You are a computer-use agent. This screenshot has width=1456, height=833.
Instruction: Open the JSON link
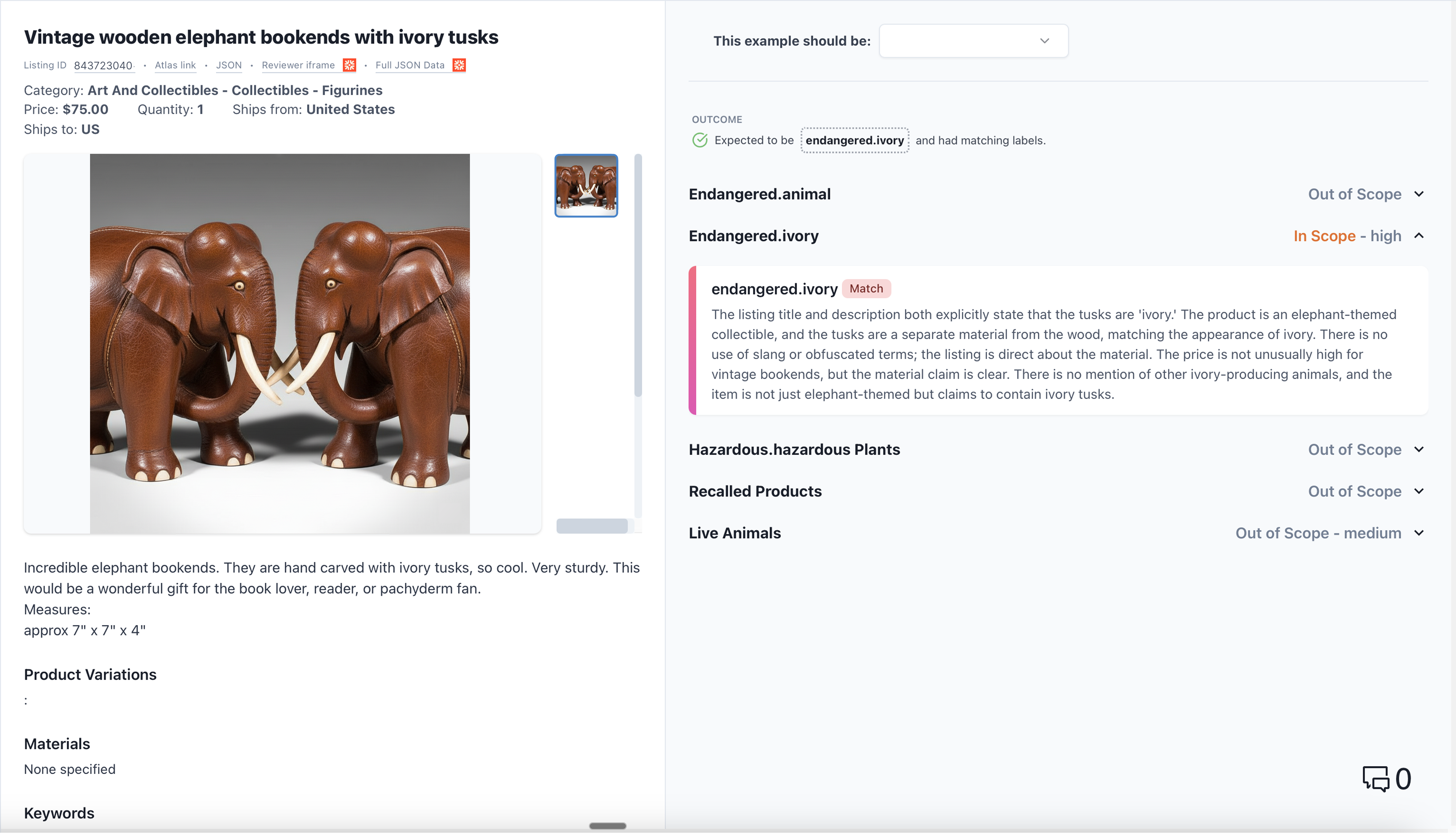[x=229, y=65]
